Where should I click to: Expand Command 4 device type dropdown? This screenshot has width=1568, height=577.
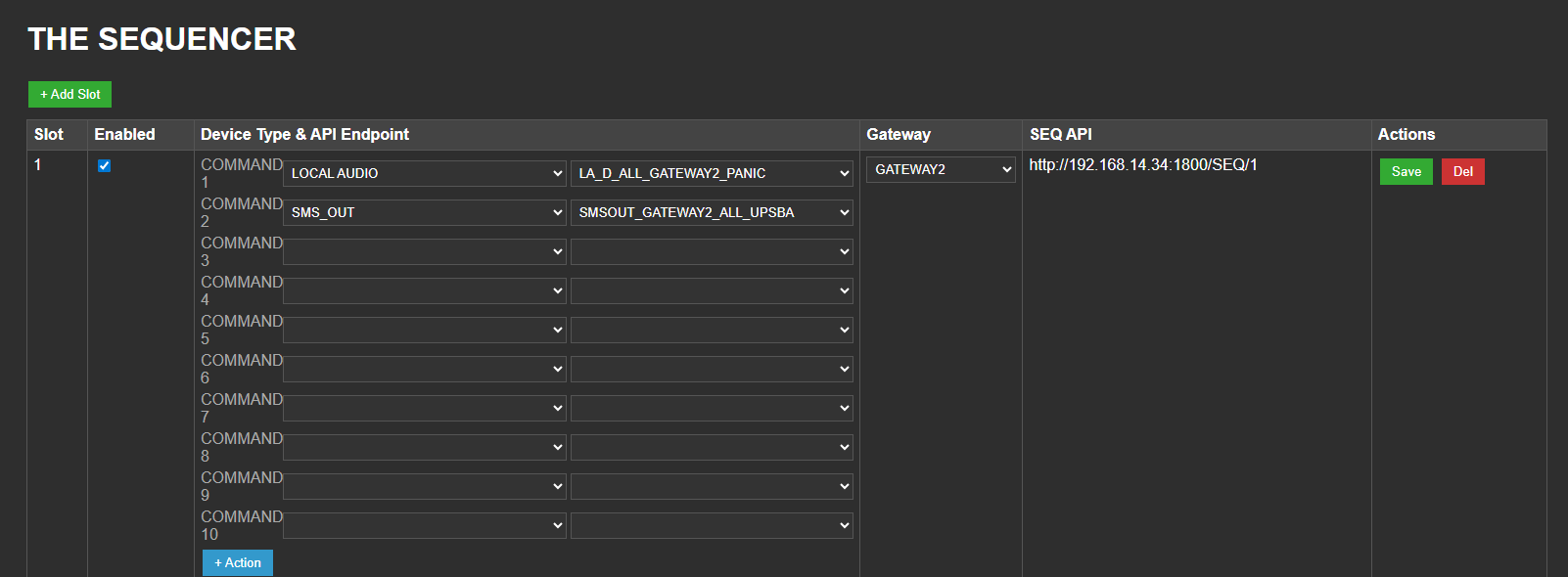(424, 290)
